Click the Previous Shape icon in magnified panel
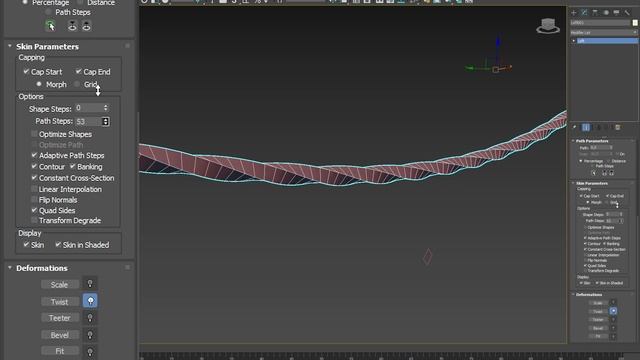 (72, 26)
